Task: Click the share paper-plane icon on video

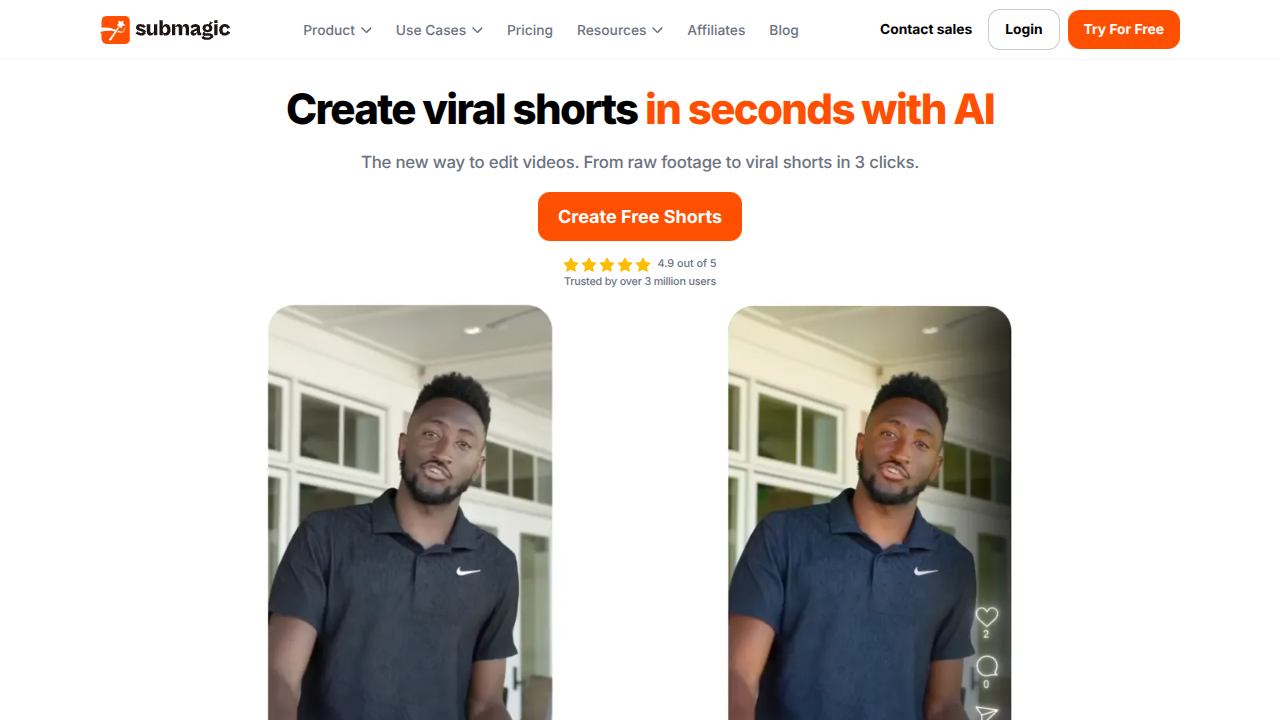Action: point(987,712)
